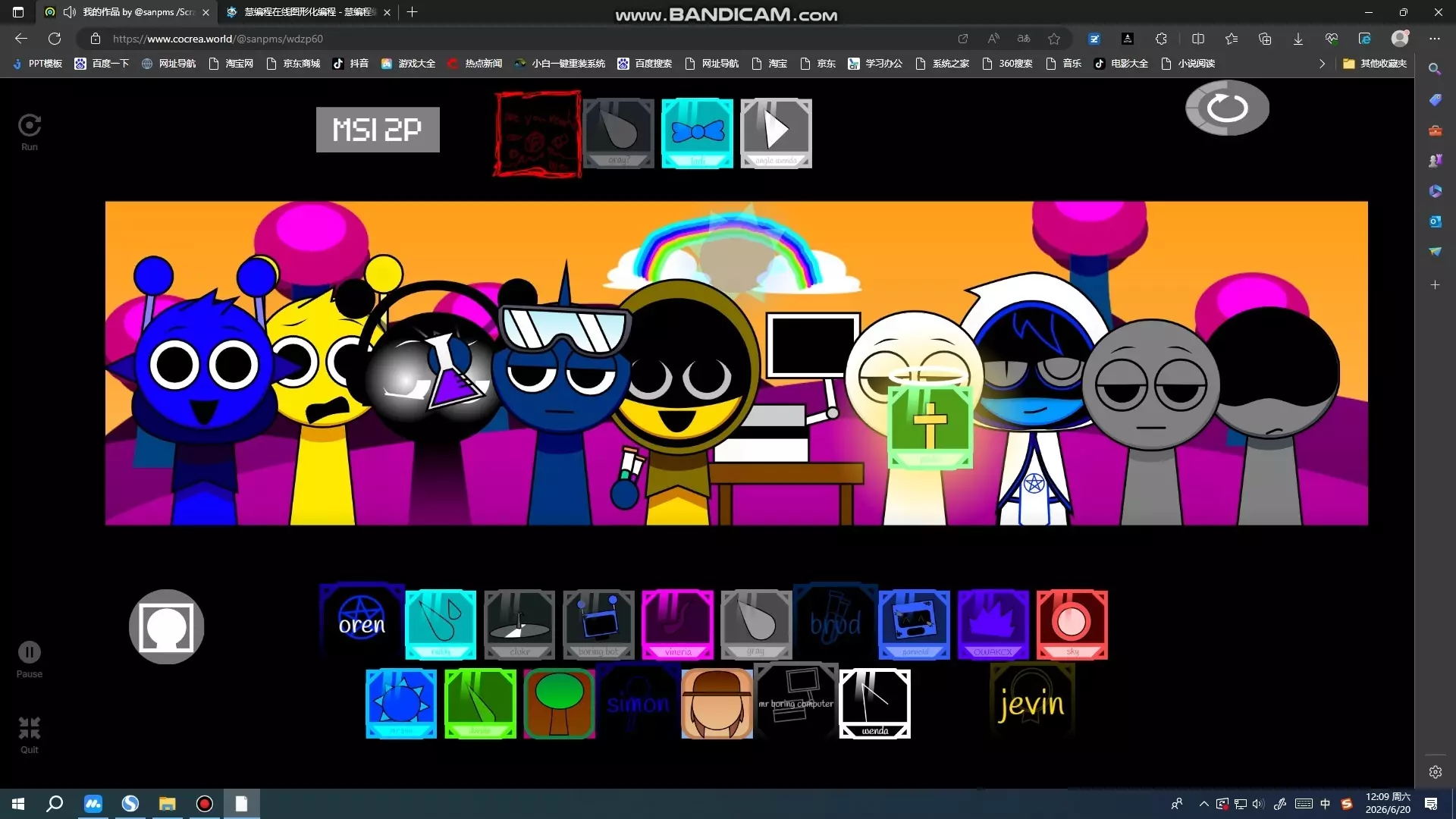
Task: Select the dark simon tile
Action: [638, 703]
